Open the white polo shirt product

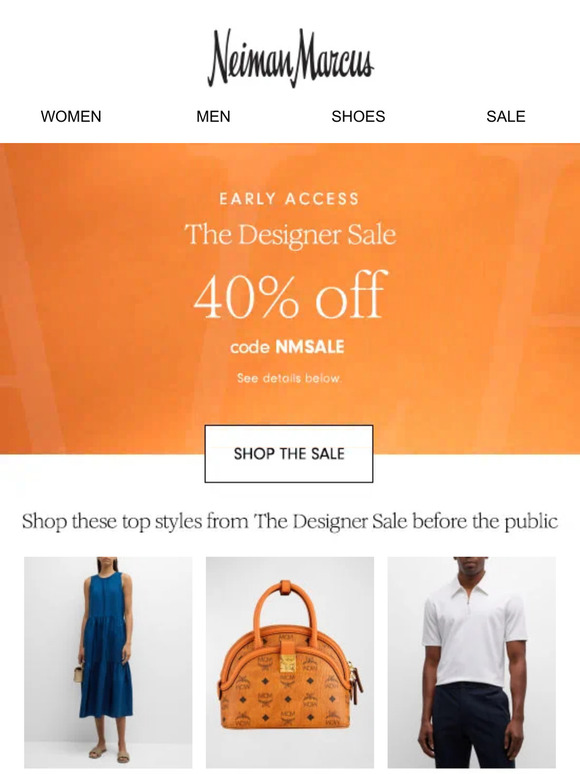tap(471, 662)
